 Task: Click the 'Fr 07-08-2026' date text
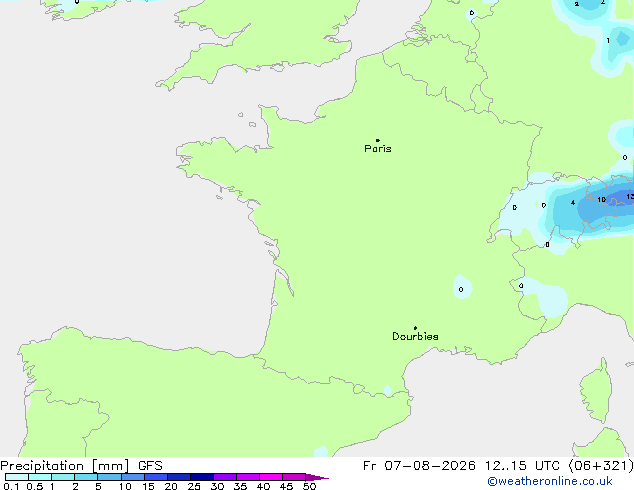tap(419, 466)
